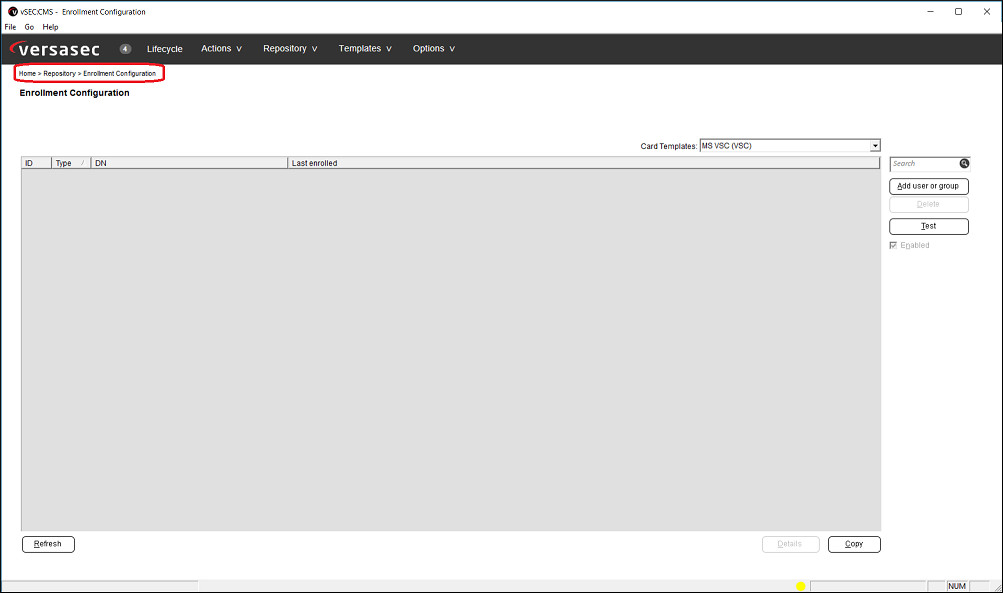Image resolution: width=1003 pixels, height=593 pixels.
Task: Click the NUM status bar indicator
Action: pos(957,586)
